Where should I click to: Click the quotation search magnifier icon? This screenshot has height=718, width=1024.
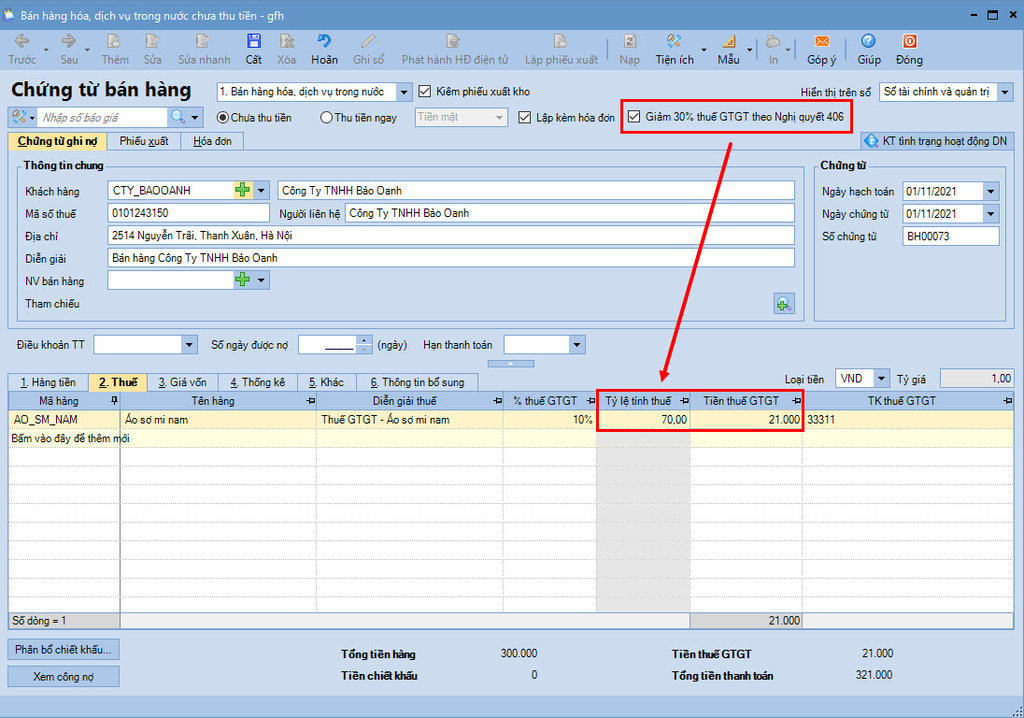[x=178, y=118]
